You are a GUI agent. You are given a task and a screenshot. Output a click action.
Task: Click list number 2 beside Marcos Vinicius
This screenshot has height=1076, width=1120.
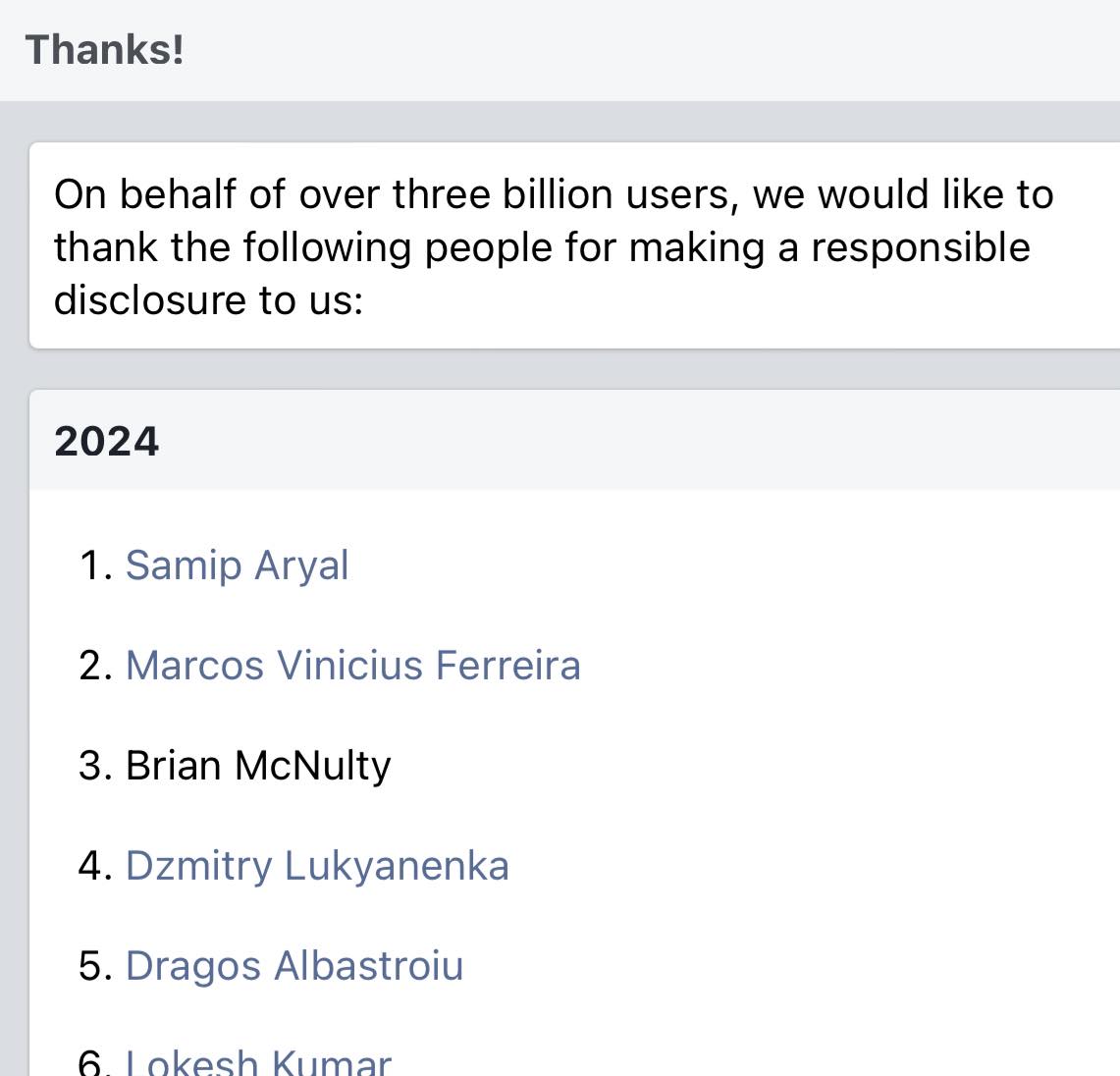click(94, 666)
